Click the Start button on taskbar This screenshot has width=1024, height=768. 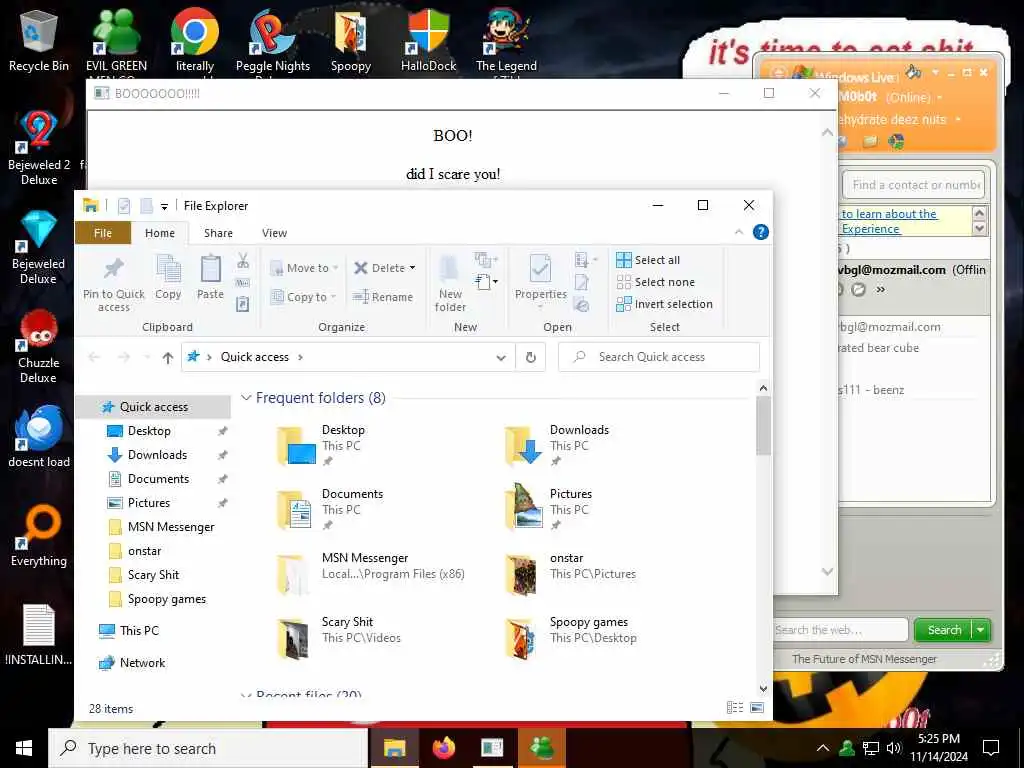pyautogui.click(x=24, y=748)
